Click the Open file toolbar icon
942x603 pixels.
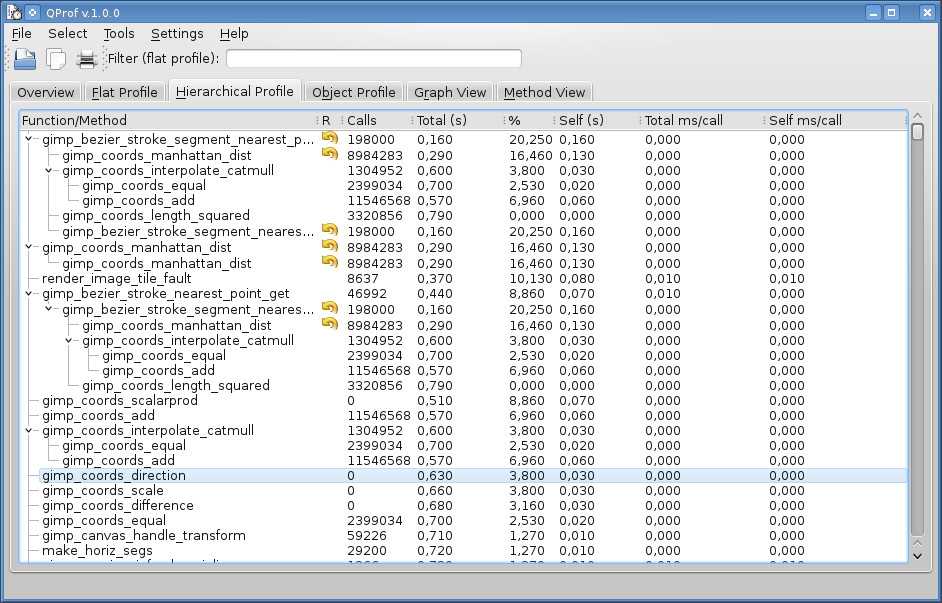(25, 59)
